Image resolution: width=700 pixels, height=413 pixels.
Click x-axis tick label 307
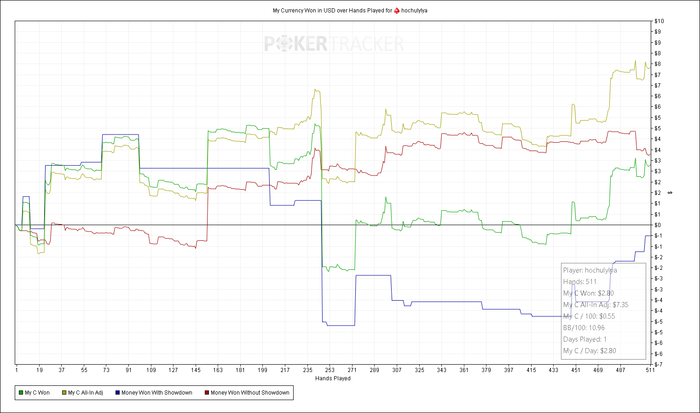[x=397, y=370]
